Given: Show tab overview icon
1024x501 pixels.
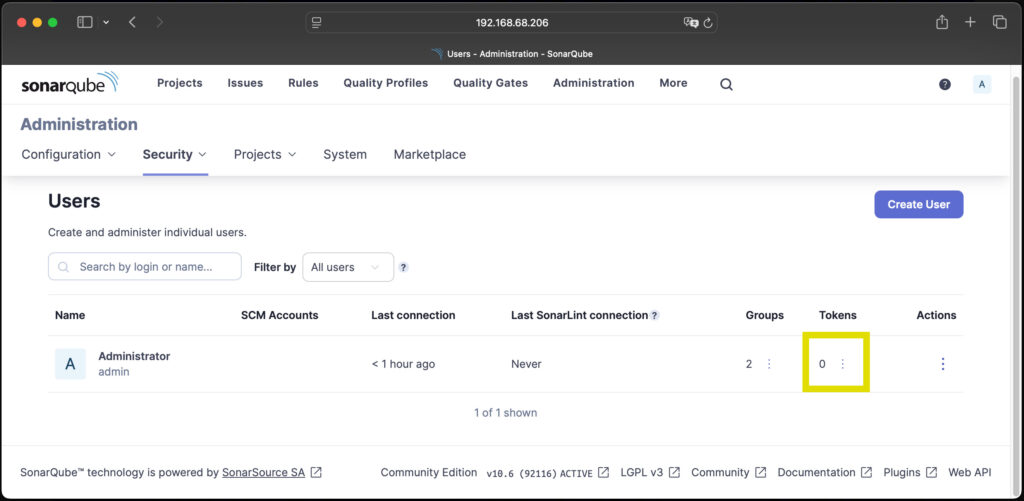Looking at the screenshot, I should [x=1000, y=22].
